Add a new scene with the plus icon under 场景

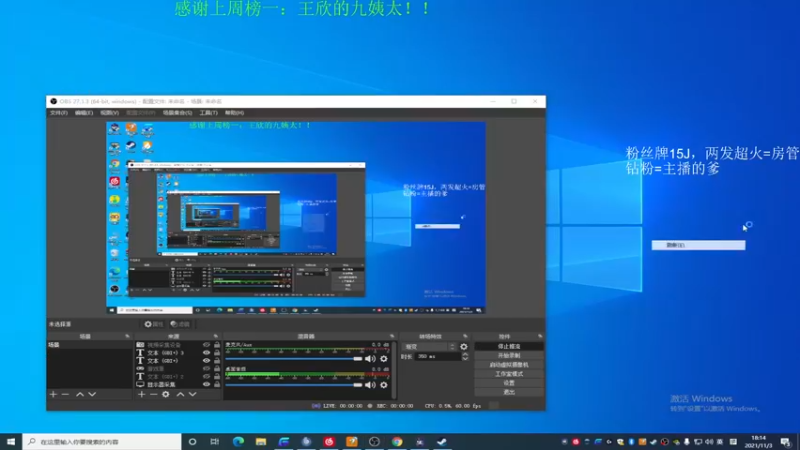tap(54, 394)
